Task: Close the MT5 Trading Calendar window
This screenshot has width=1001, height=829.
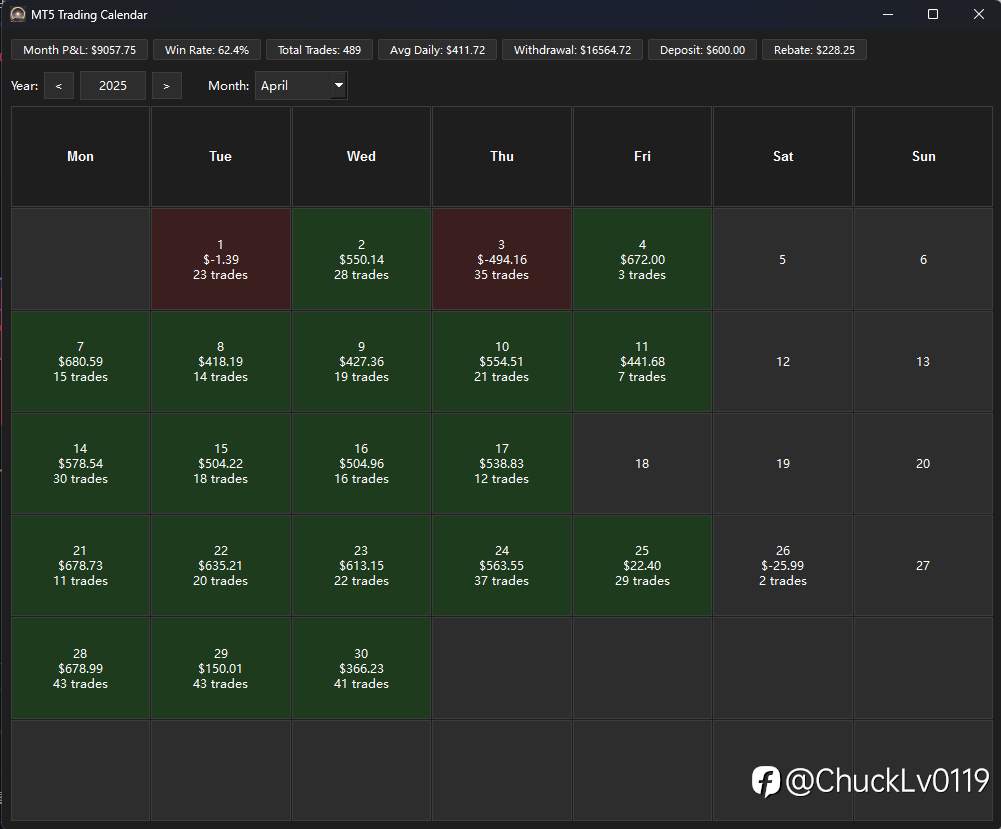Action: click(x=979, y=14)
